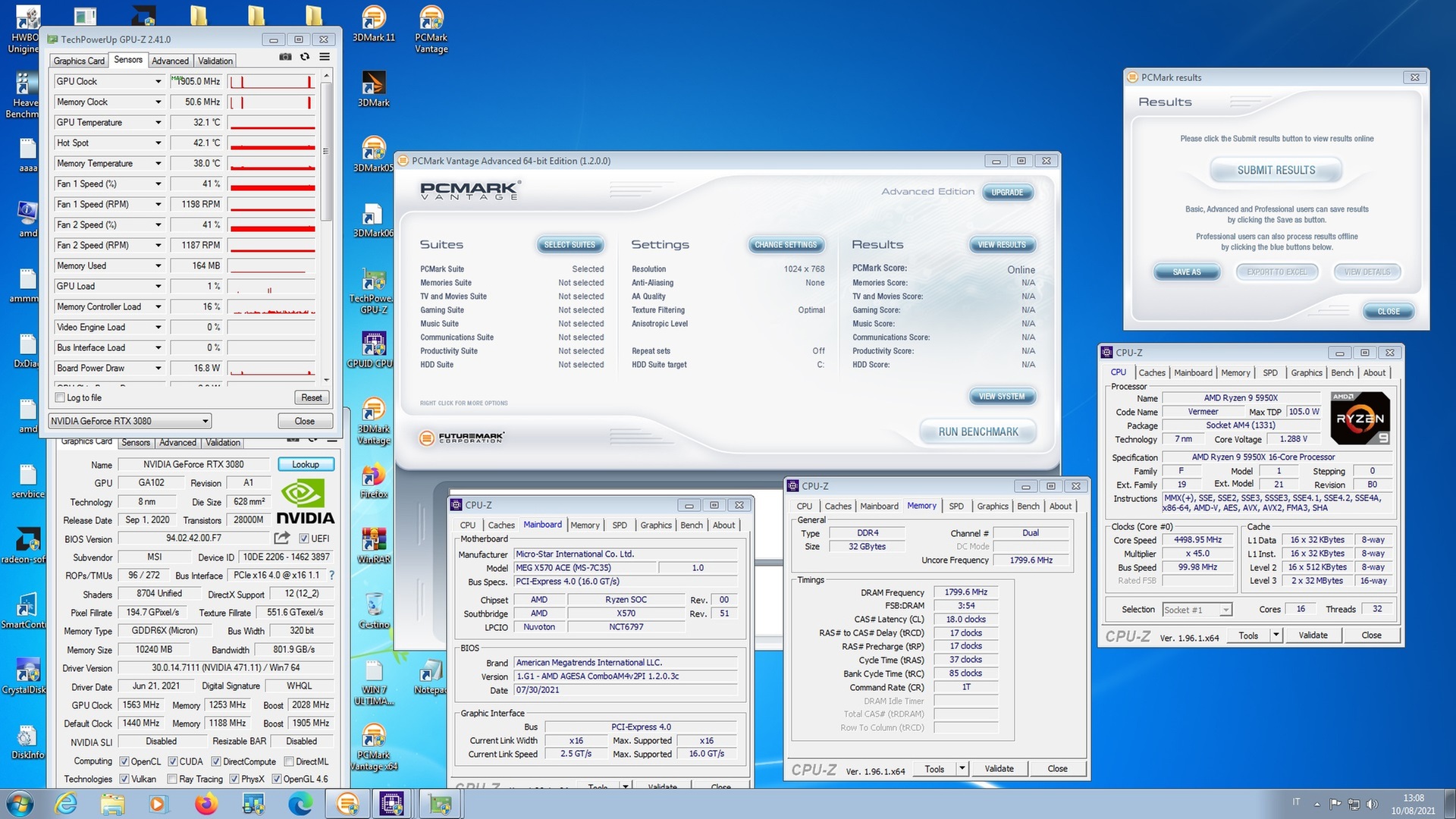Click the SUBMIT RESULTS button
The height and width of the screenshot is (819, 1456).
coord(1276,170)
